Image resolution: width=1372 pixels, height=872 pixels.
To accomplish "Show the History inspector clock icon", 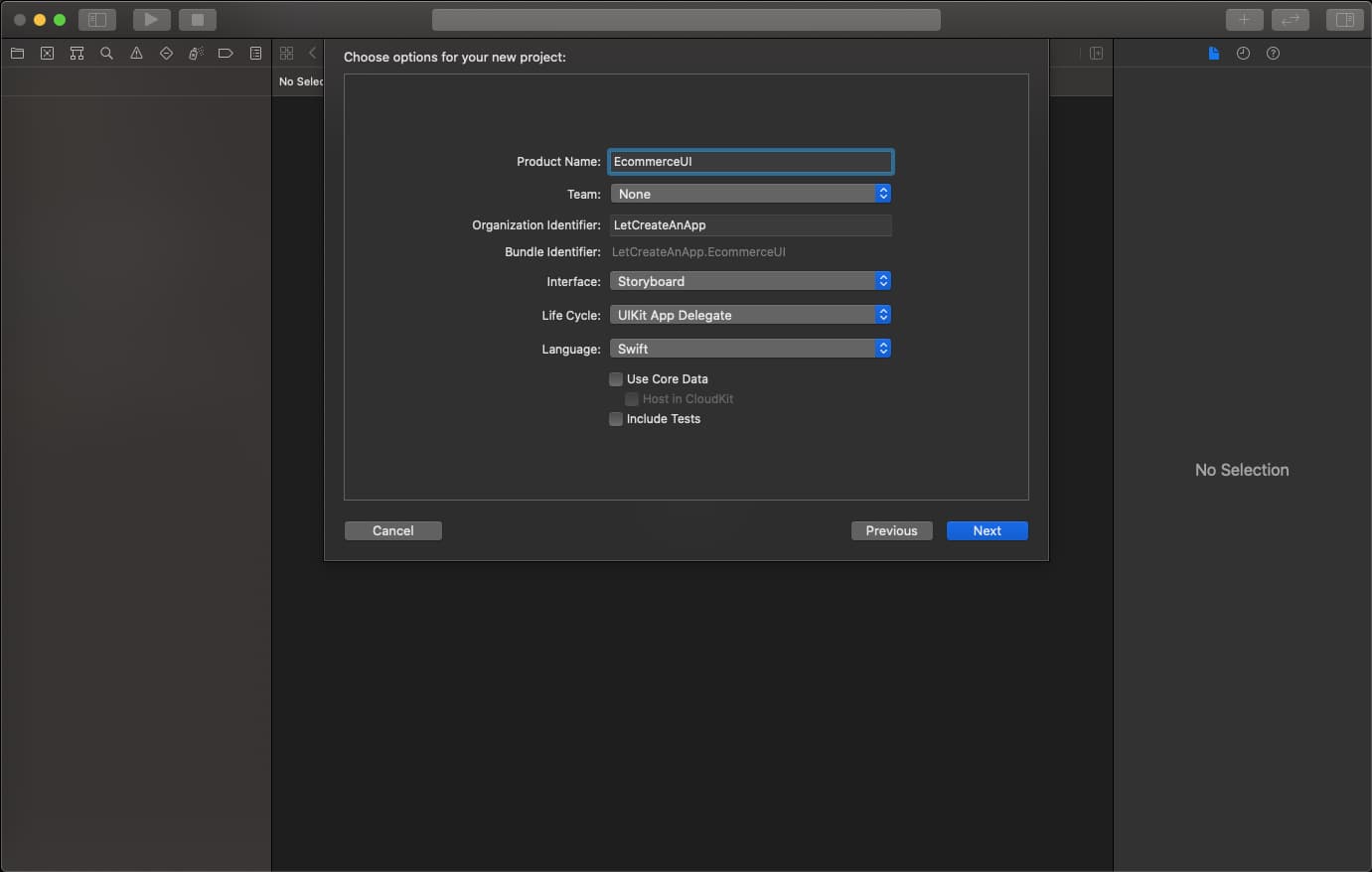I will click(x=1243, y=54).
